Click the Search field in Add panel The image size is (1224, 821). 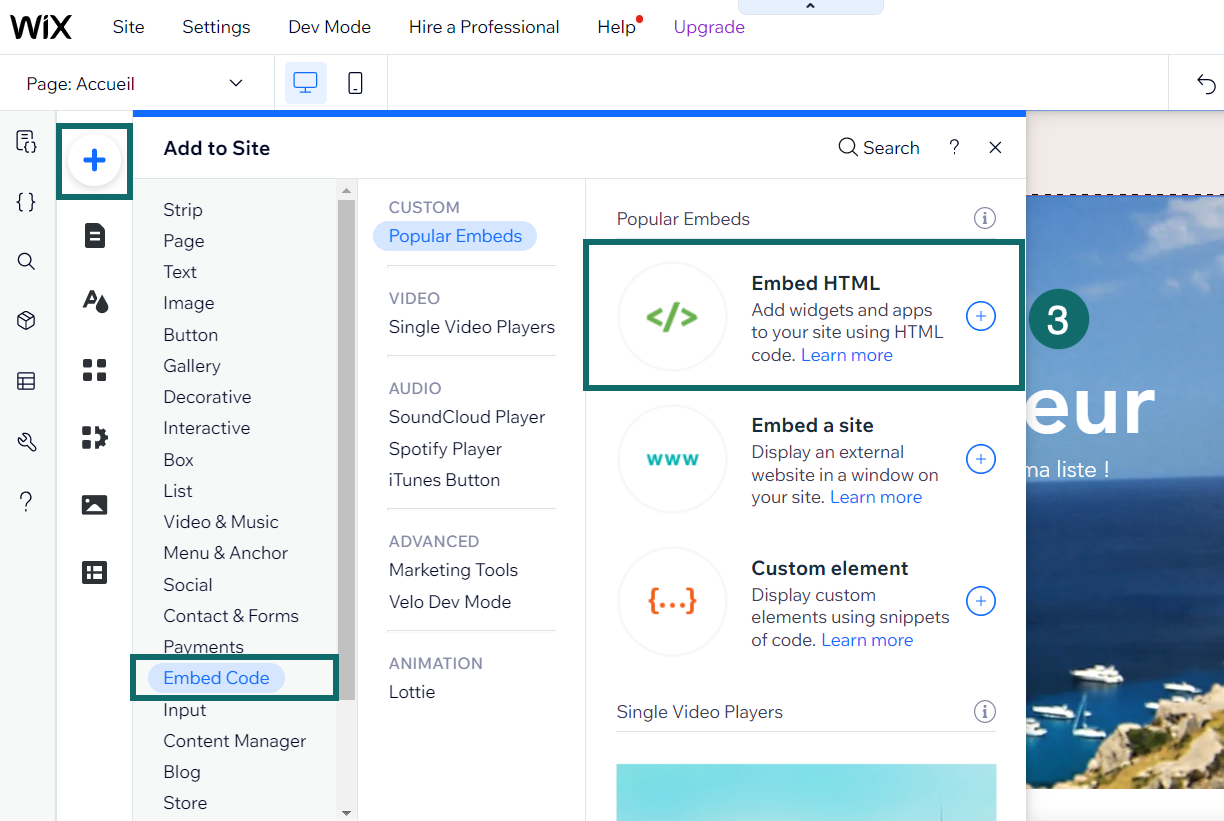click(879, 148)
